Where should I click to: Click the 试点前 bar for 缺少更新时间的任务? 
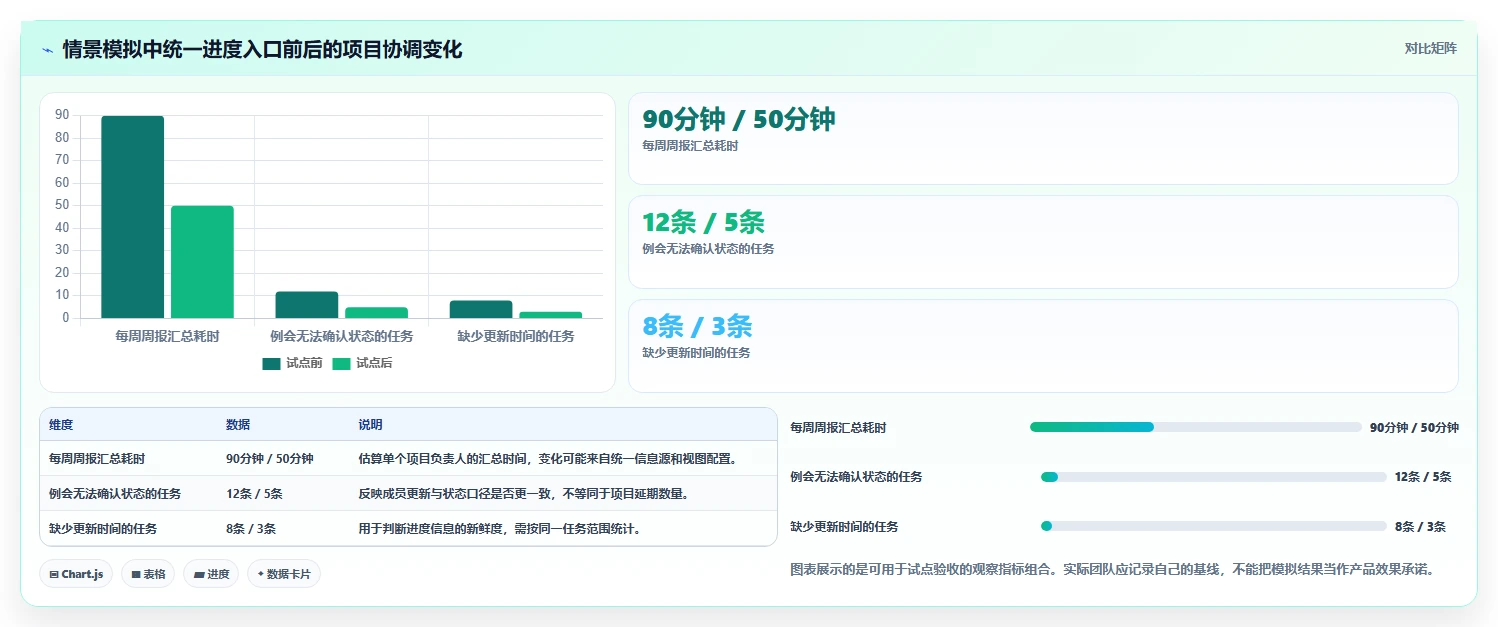click(481, 310)
